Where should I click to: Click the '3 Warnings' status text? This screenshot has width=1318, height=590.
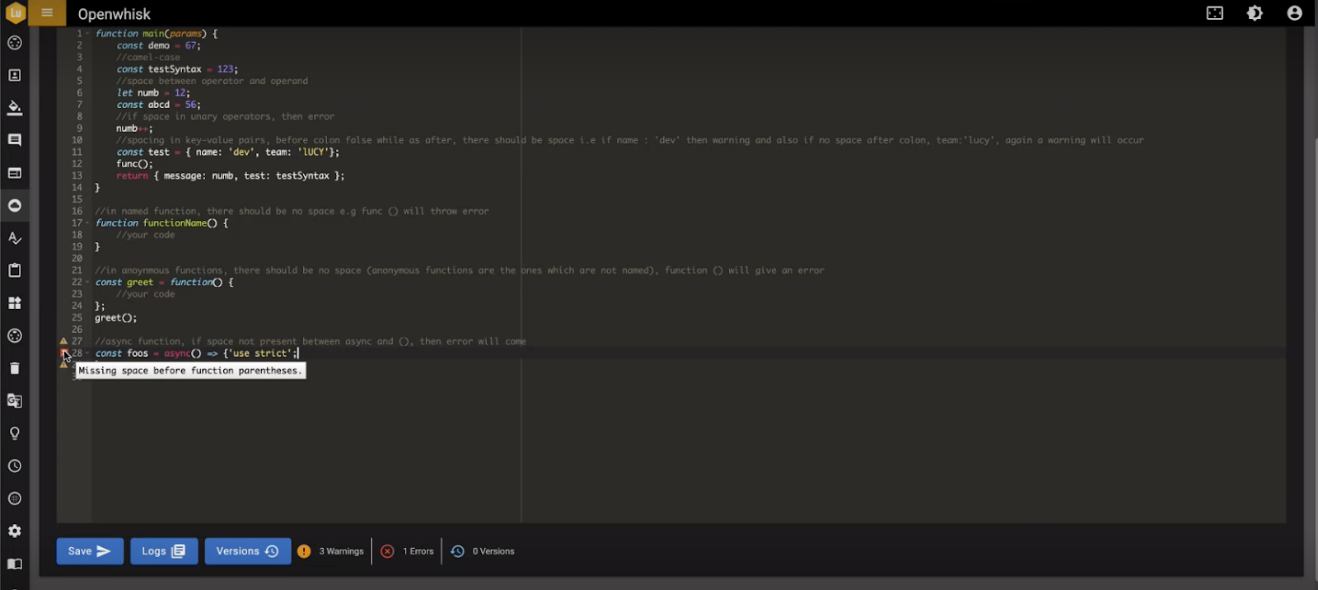click(x=342, y=551)
